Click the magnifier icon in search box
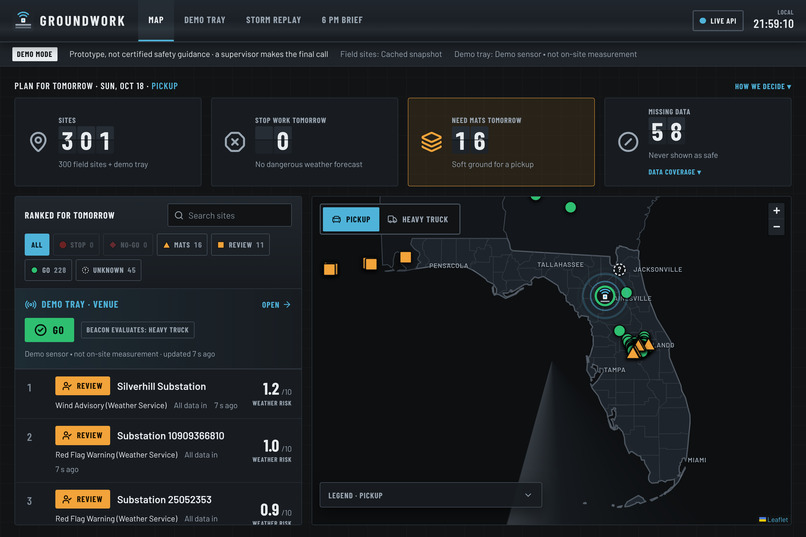This screenshot has height=537, width=806. click(x=179, y=215)
